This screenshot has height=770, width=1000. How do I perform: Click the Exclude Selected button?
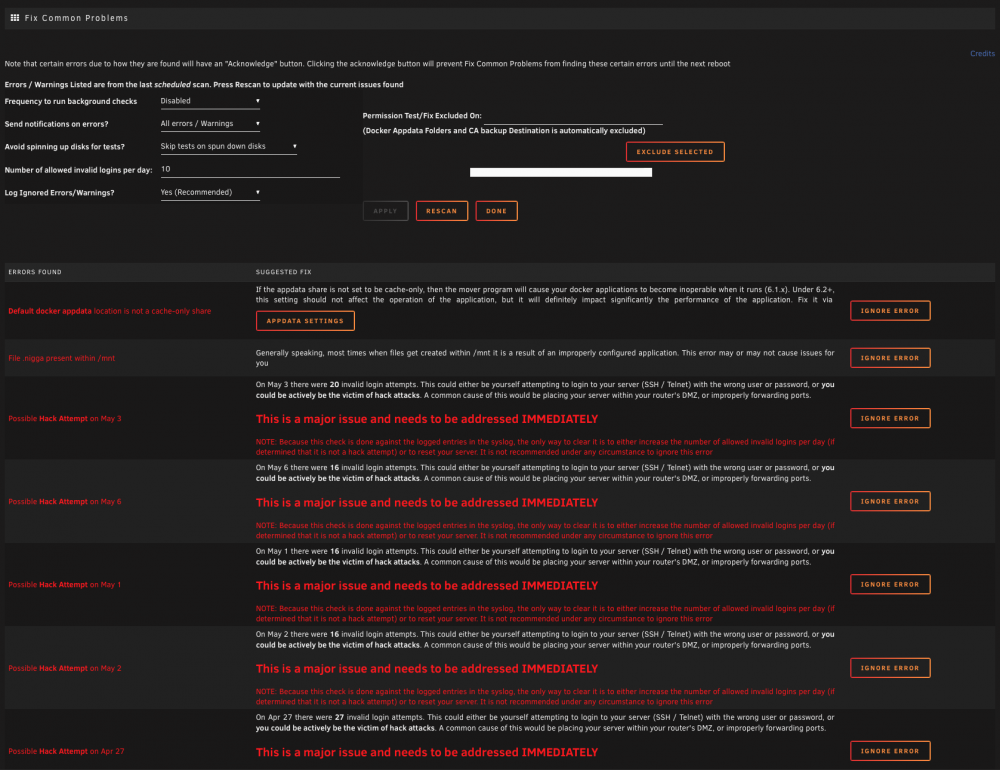click(675, 152)
